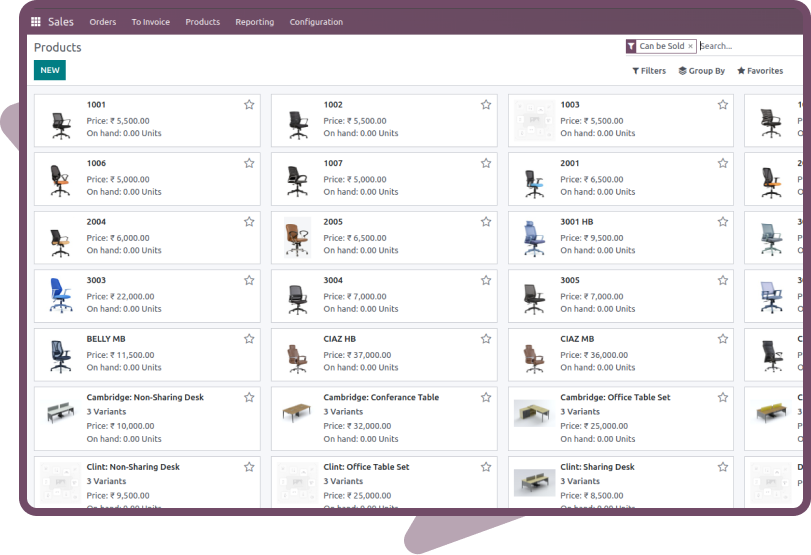Open the Configuration menu link
The image size is (811, 555).
pyautogui.click(x=316, y=22)
